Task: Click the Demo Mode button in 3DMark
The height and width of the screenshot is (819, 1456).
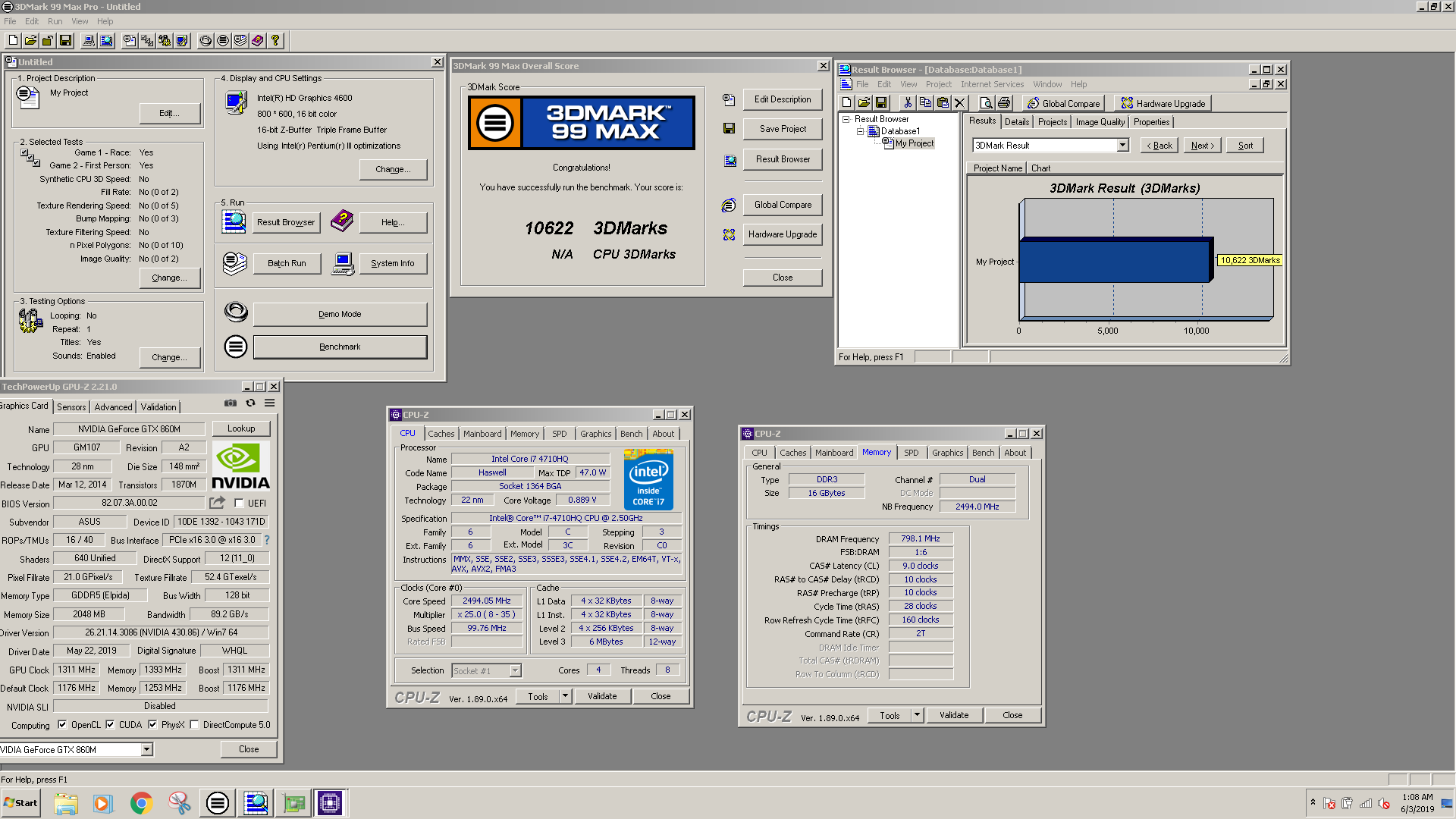Action: click(x=340, y=314)
